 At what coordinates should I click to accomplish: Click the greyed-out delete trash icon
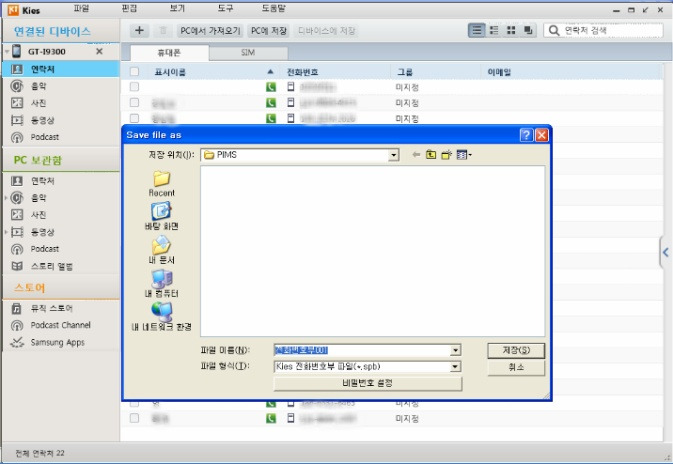[163, 30]
